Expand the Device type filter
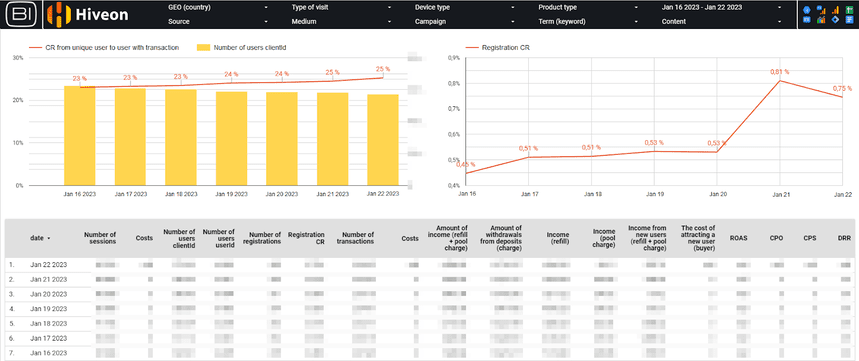The width and height of the screenshot is (859, 361). pyautogui.click(x=465, y=8)
